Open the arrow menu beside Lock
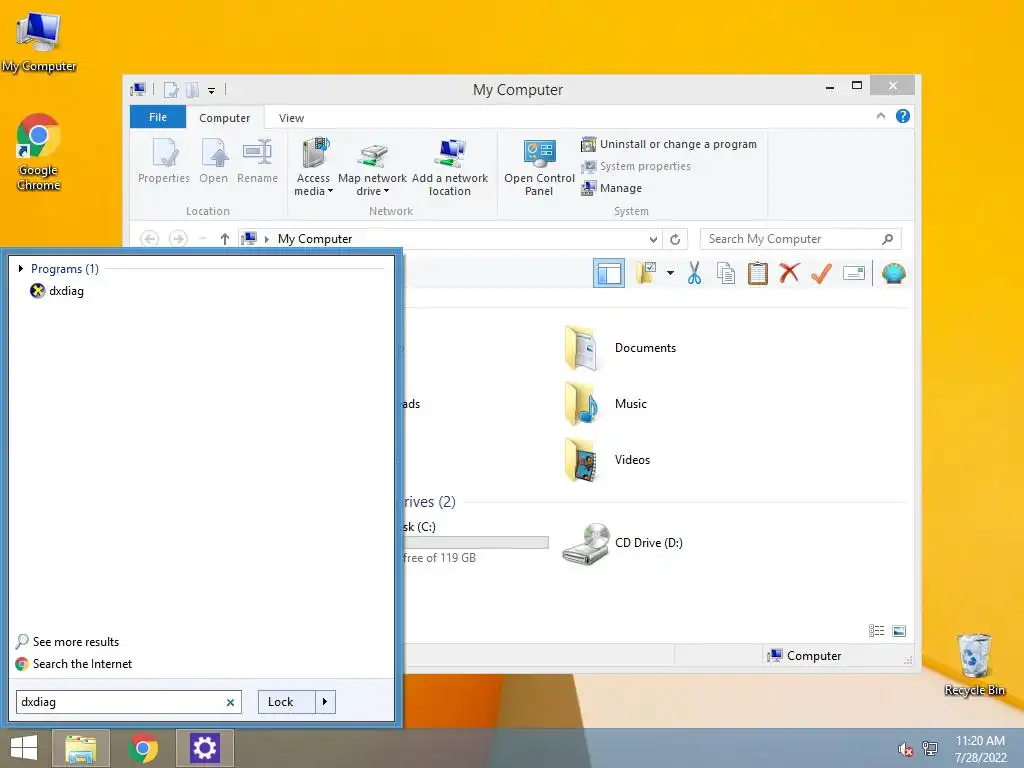This screenshot has height=768, width=1024. pyautogui.click(x=325, y=702)
